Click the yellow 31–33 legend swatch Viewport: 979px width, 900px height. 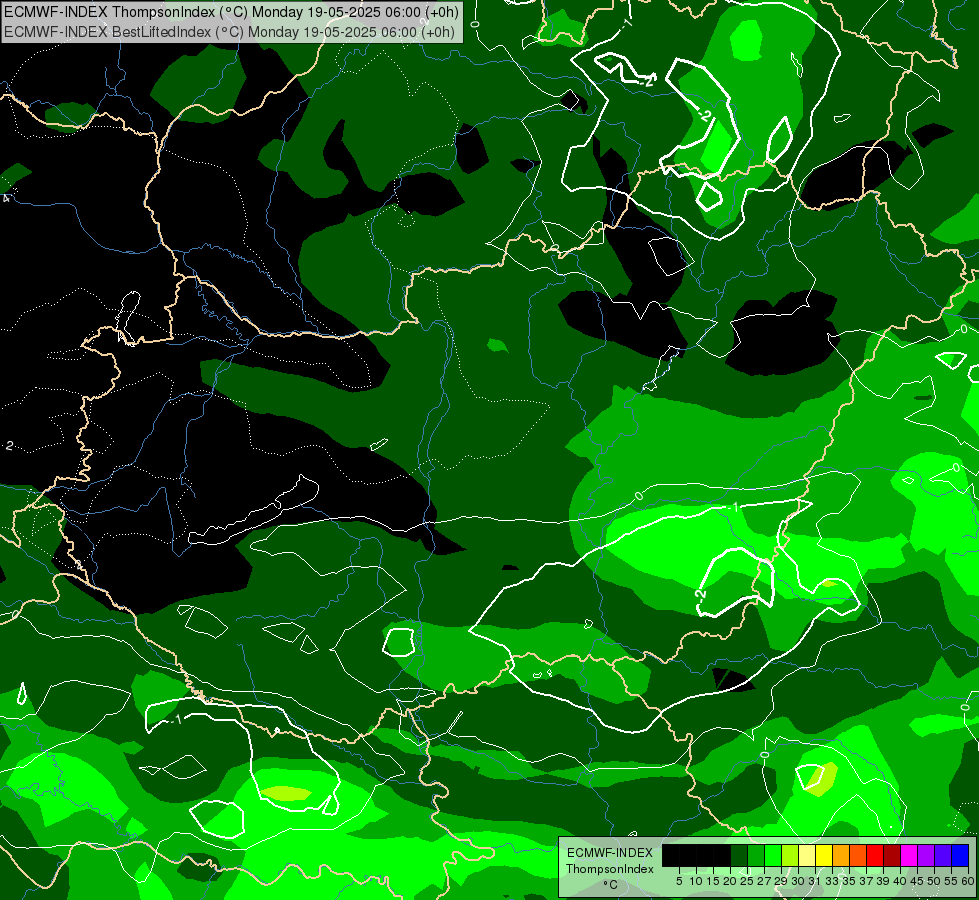pyautogui.click(x=824, y=855)
